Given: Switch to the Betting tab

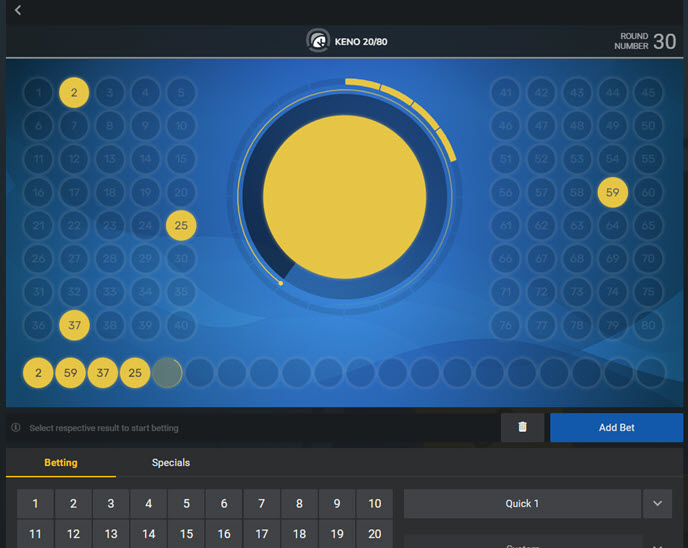Looking at the screenshot, I should point(61,463).
